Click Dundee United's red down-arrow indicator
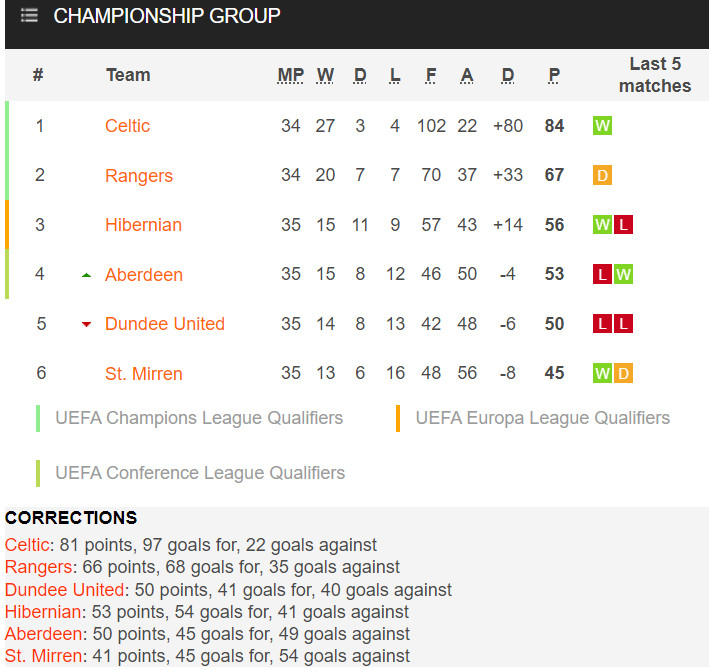This screenshot has height=670, width=709. 86,324
